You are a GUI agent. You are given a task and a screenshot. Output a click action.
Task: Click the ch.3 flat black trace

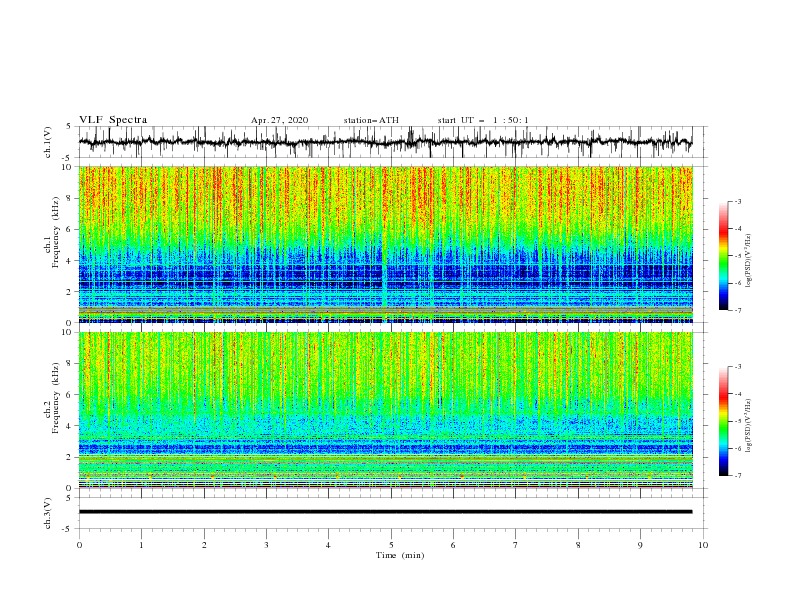tap(385, 512)
